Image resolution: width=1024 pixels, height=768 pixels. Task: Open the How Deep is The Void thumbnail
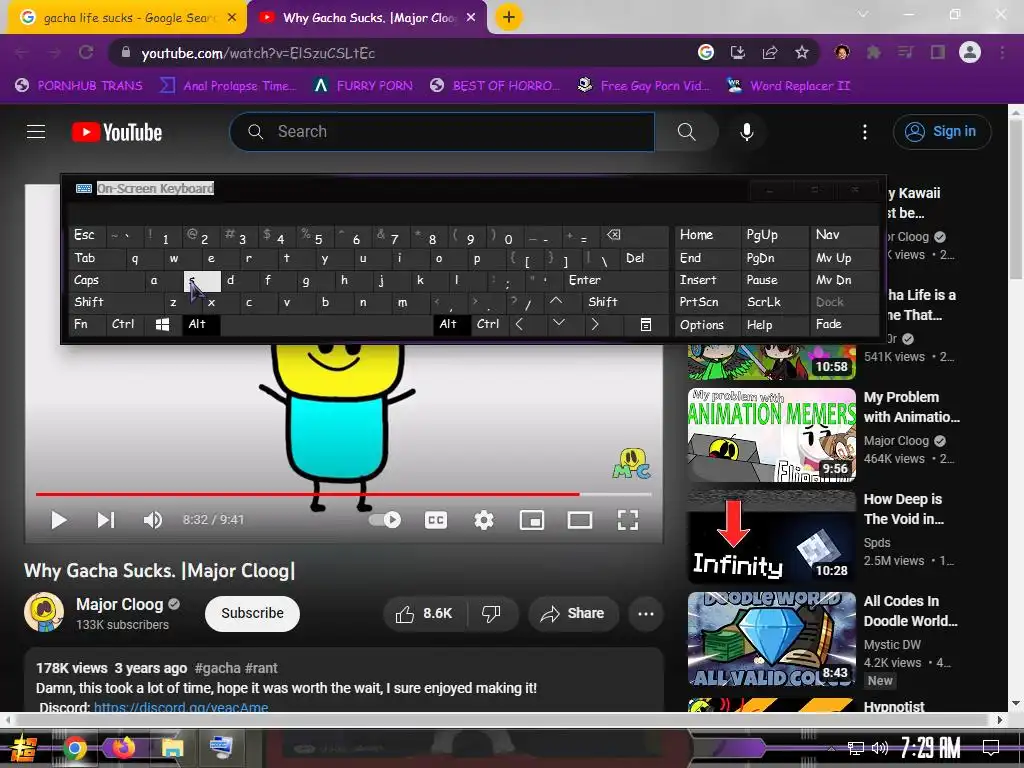pyautogui.click(x=771, y=537)
